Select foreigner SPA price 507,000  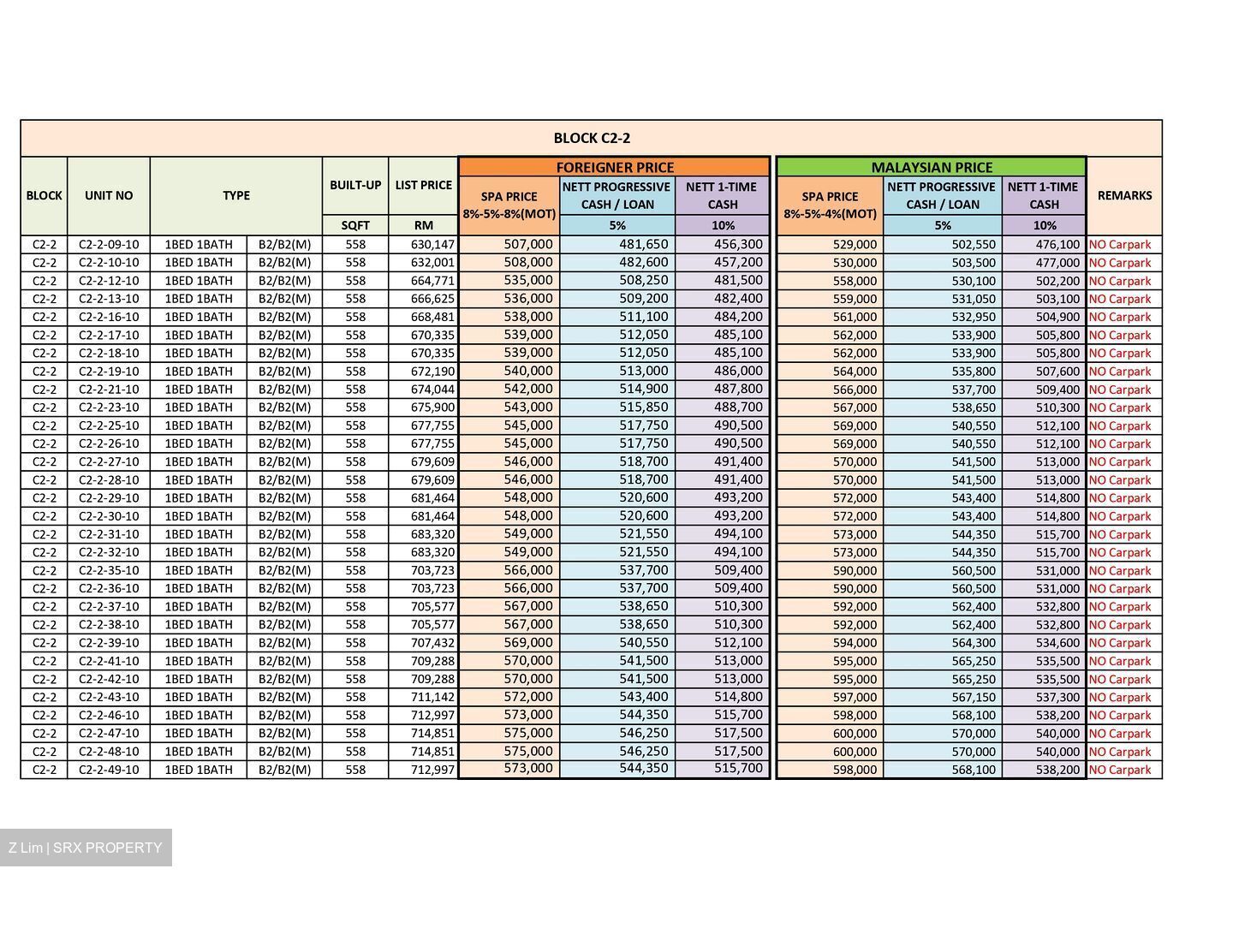click(528, 244)
